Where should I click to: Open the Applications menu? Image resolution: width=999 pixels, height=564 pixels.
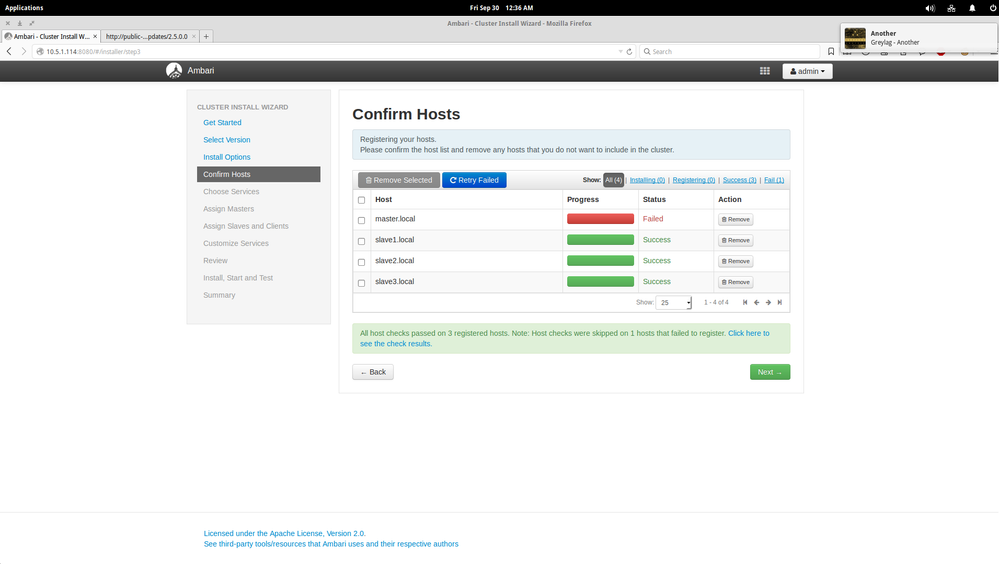tap(24, 8)
